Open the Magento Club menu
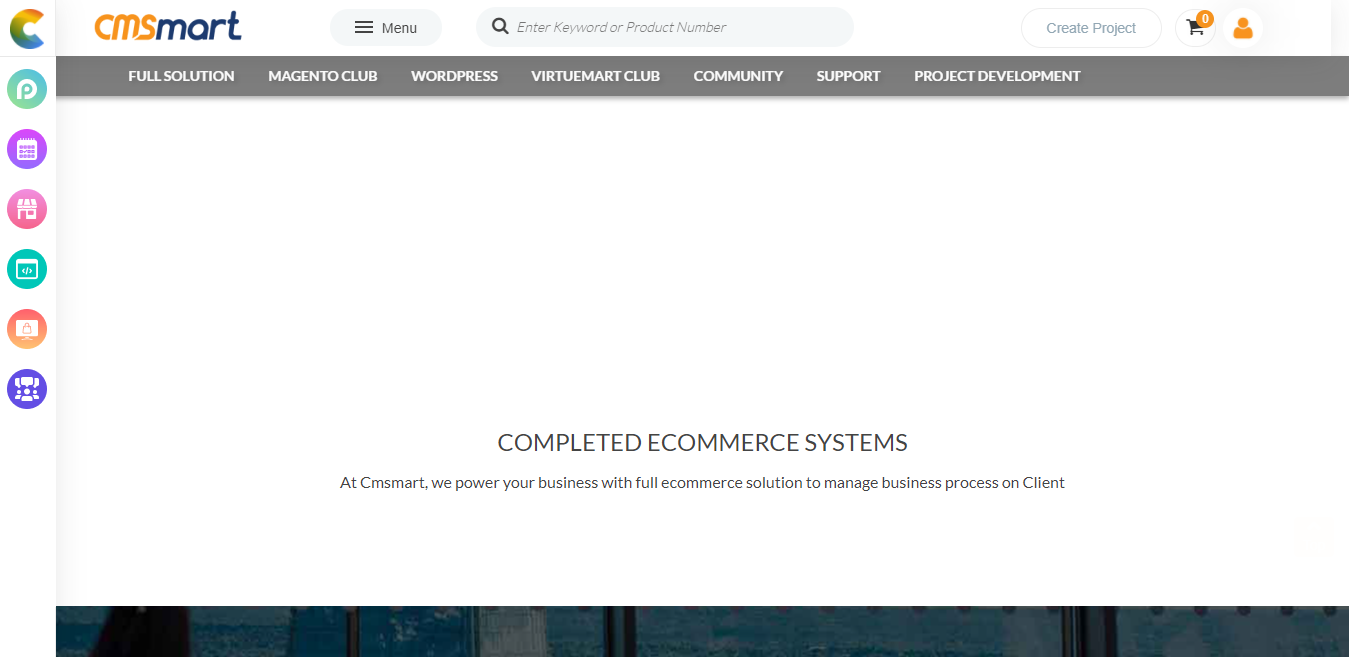1349x657 pixels. click(x=323, y=76)
